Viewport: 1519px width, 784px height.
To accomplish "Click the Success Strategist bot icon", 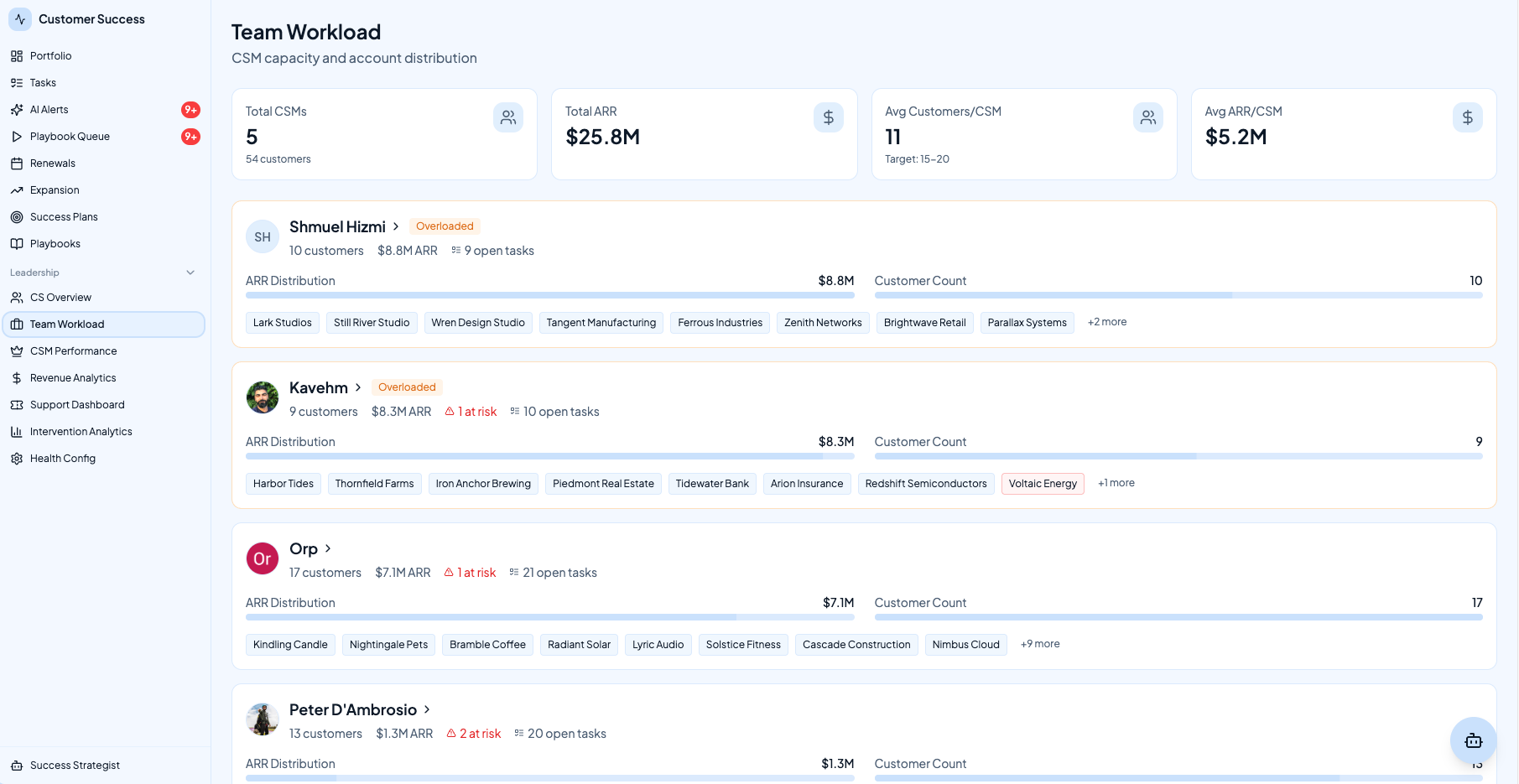I will coord(17,766).
